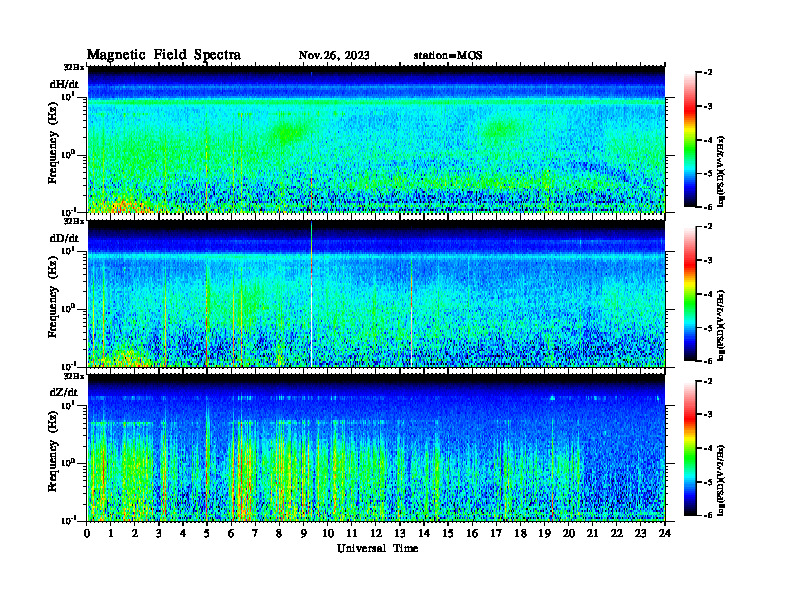The image size is (792, 612).
Task: Click hour 2 tick label on time axis
Action: [135, 534]
